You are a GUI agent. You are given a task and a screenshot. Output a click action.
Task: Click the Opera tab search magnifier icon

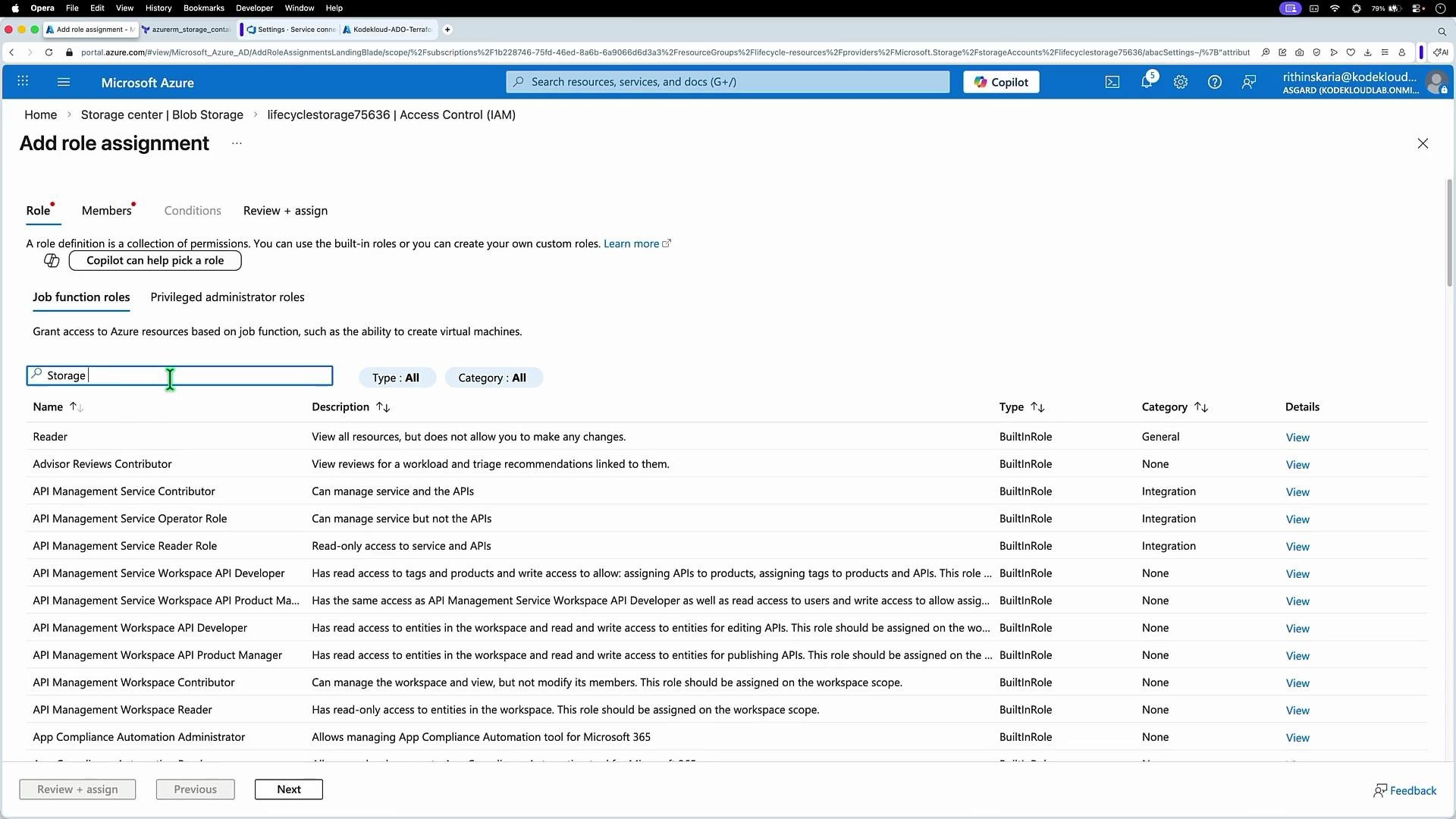pyautogui.click(x=1442, y=31)
